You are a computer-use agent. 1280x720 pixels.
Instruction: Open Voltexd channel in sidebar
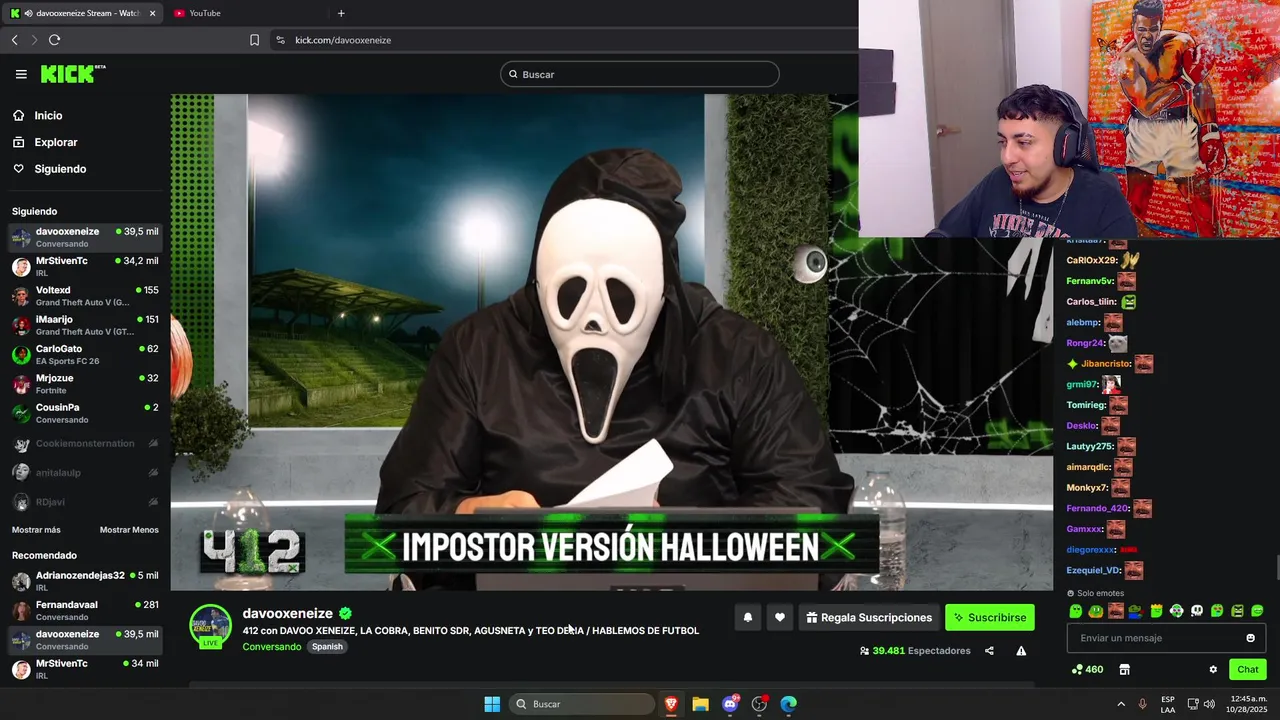(85, 296)
